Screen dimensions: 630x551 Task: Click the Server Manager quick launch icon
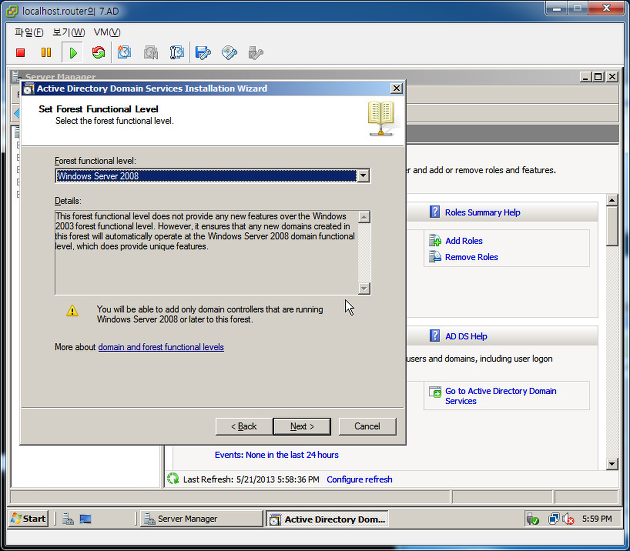coord(68,519)
